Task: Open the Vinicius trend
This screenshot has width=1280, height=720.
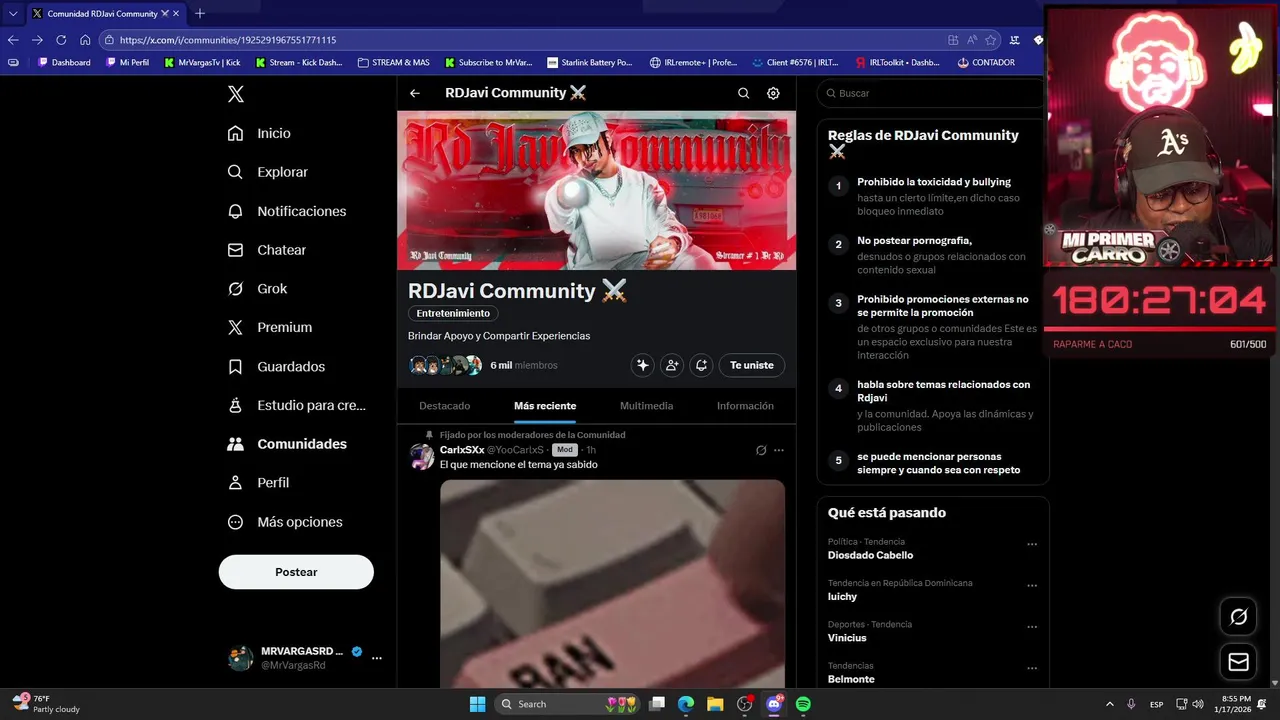Action: pos(847,638)
